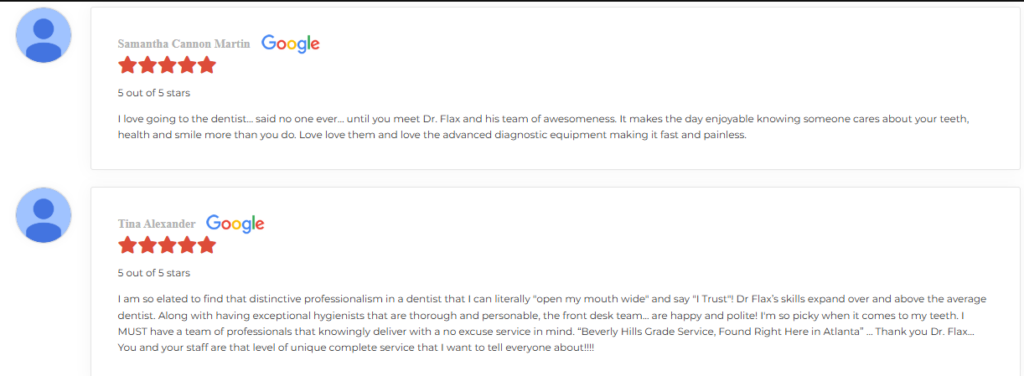Select the second star in Tina Alexander's rating
The width and height of the screenshot is (1024, 376).
tap(147, 245)
